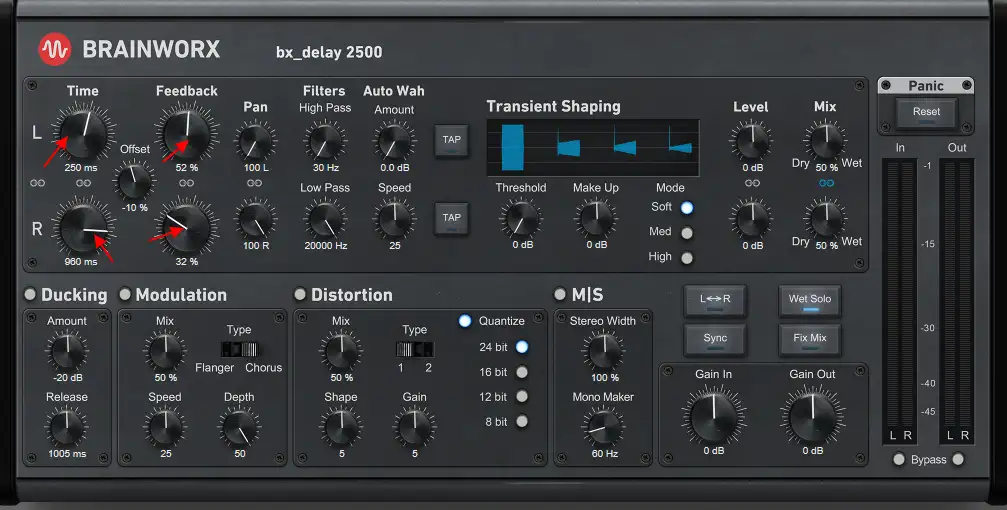The height and width of the screenshot is (510, 1007).
Task: Click the Transient Threshold knob
Action: 521,219
